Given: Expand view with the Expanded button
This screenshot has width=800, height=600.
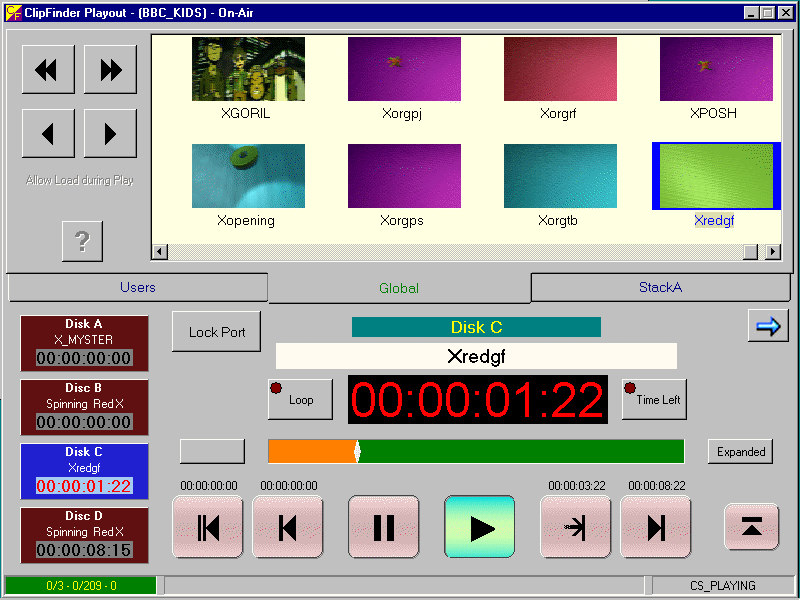Looking at the screenshot, I should coord(740,452).
